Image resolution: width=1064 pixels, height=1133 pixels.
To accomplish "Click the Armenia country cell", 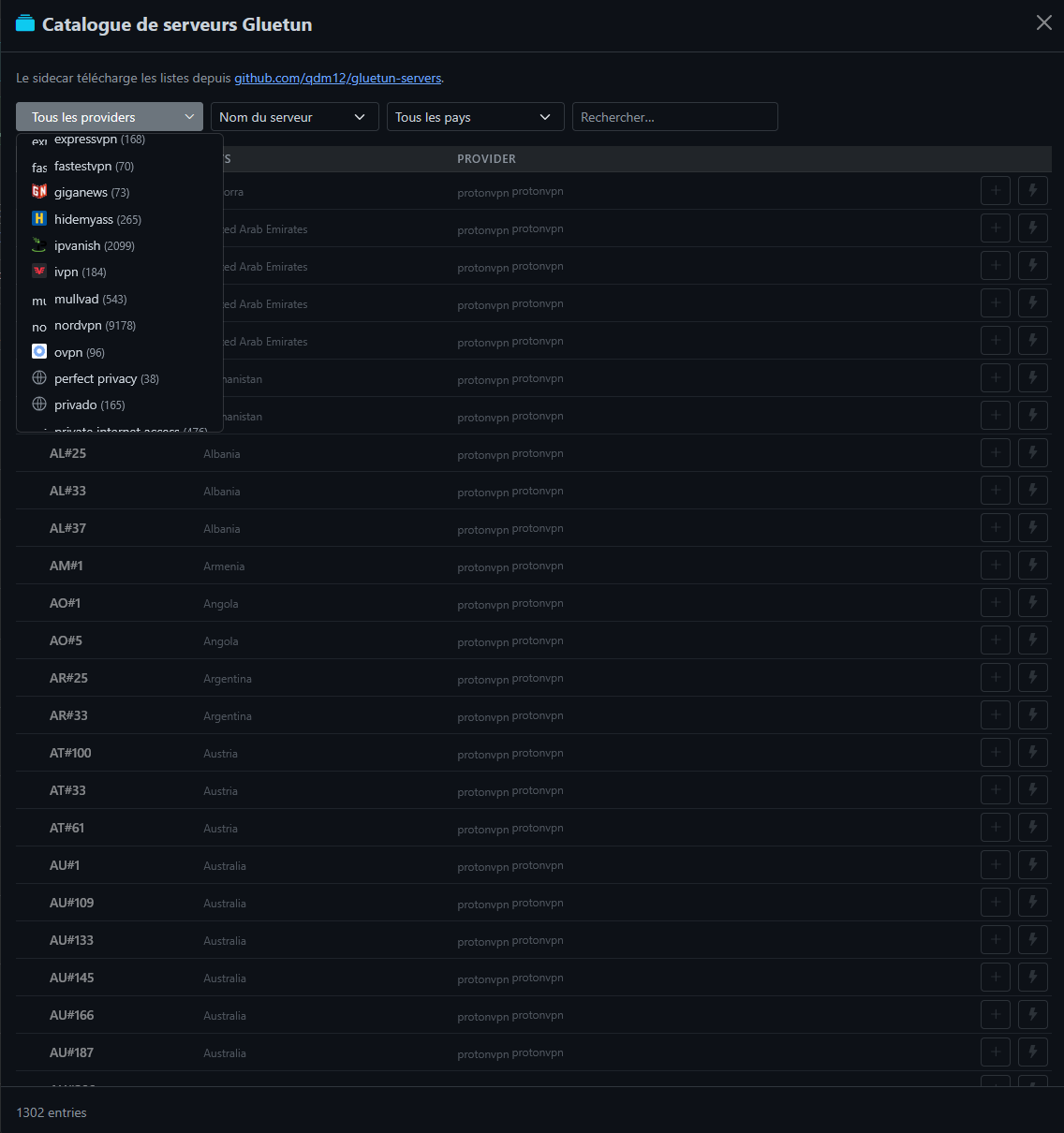I will pos(224,566).
